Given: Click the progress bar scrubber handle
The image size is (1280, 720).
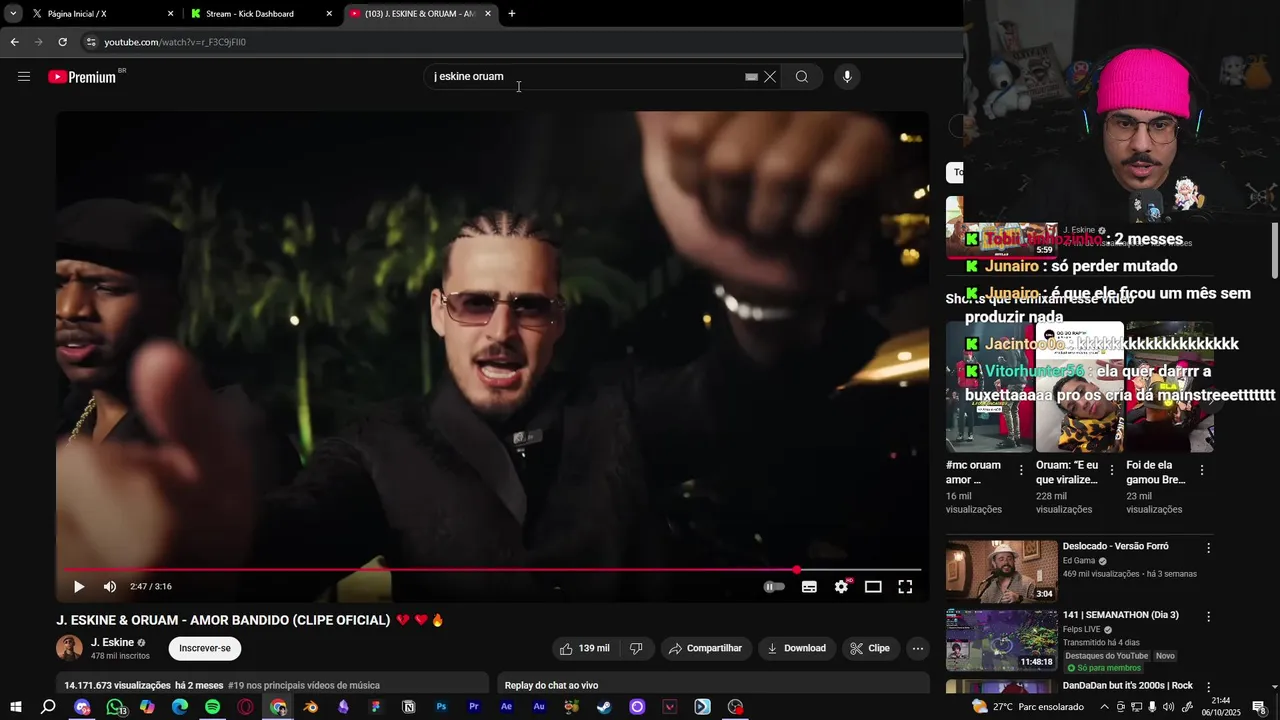Looking at the screenshot, I should (x=797, y=570).
